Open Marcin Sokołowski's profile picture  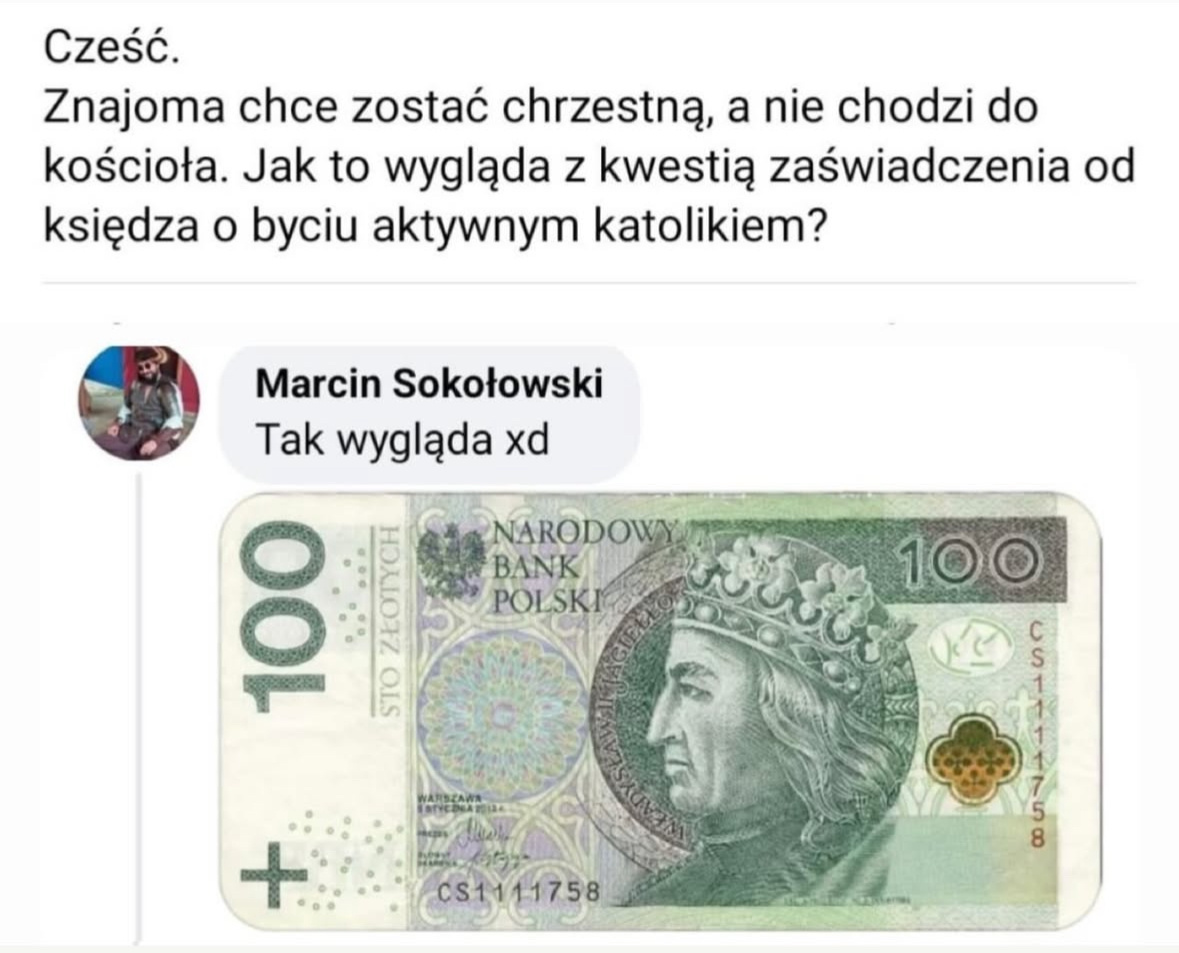click(x=140, y=403)
